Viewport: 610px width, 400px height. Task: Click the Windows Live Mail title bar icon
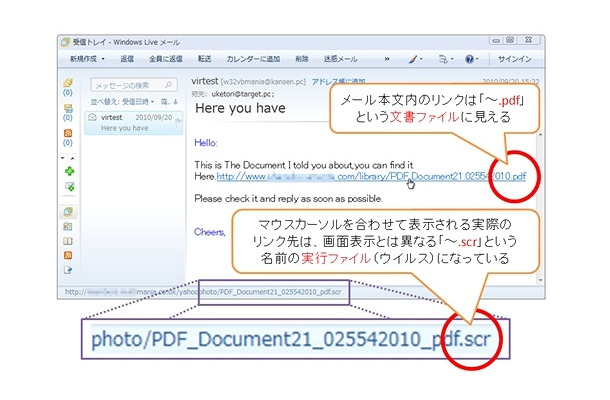click(65, 42)
